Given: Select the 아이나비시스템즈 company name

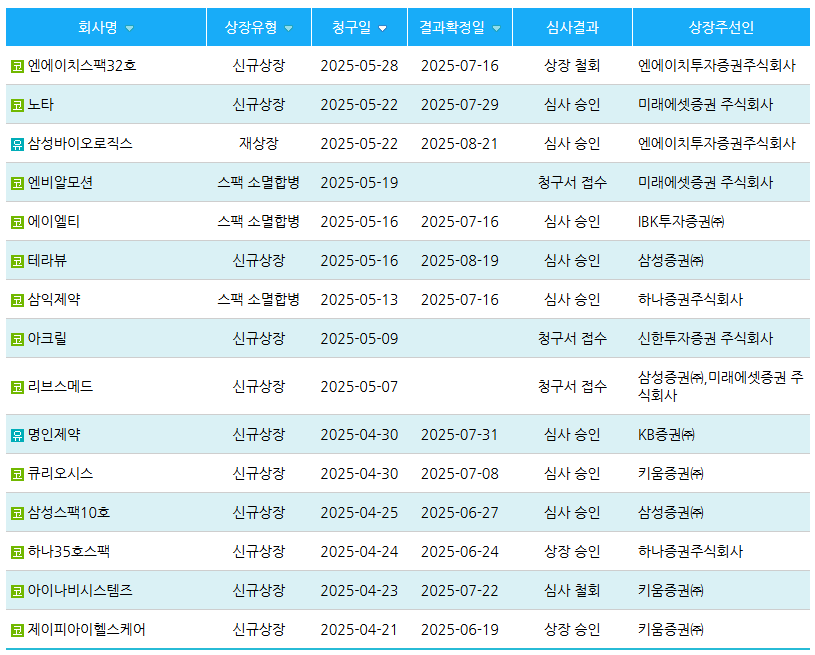Looking at the screenshot, I should tap(80, 591).
